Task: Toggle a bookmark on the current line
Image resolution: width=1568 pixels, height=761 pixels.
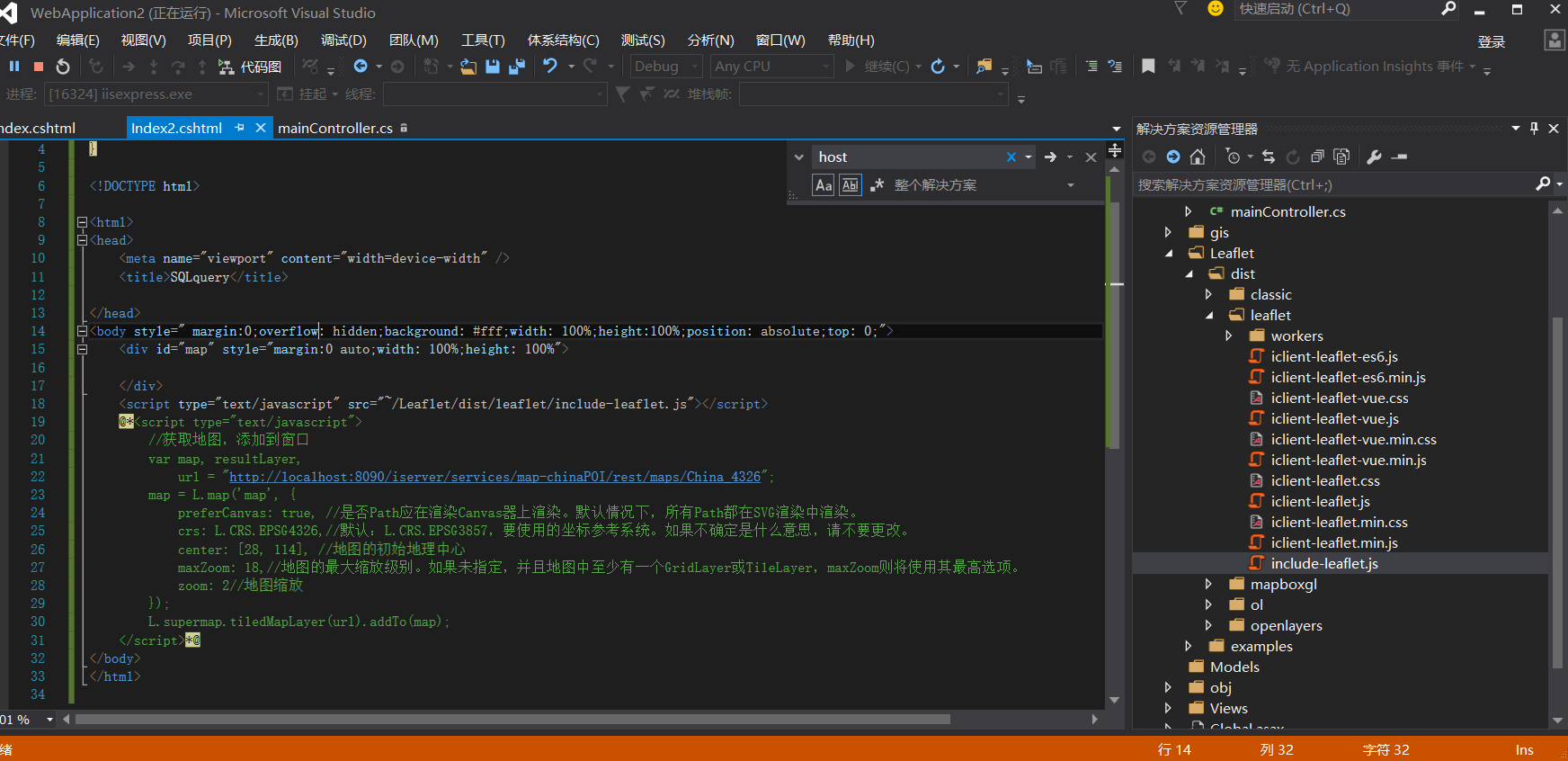Action: pyautogui.click(x=1148, y=67)
